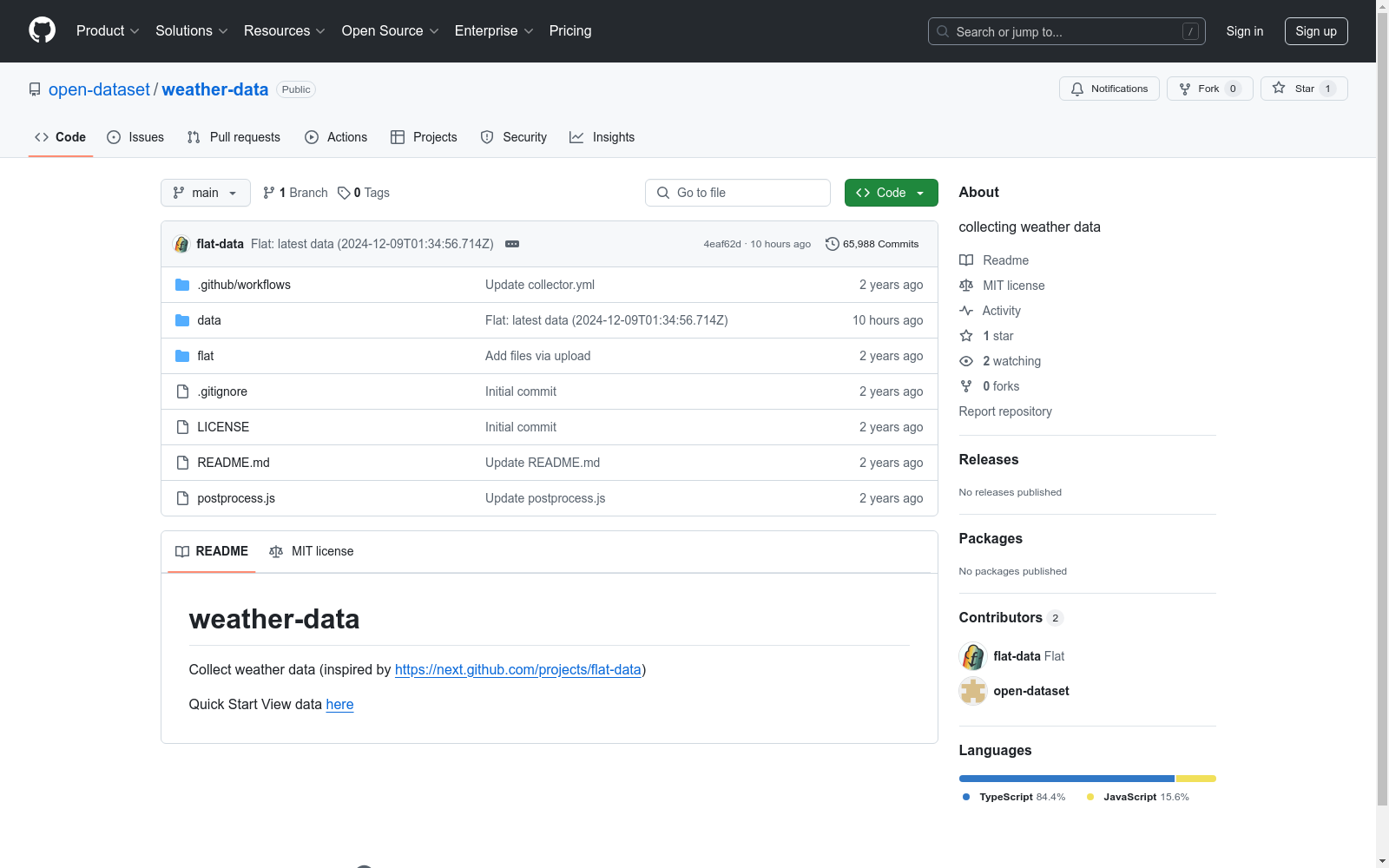
Task: Open the Releases heading link
Action: [x=989, y=460]
